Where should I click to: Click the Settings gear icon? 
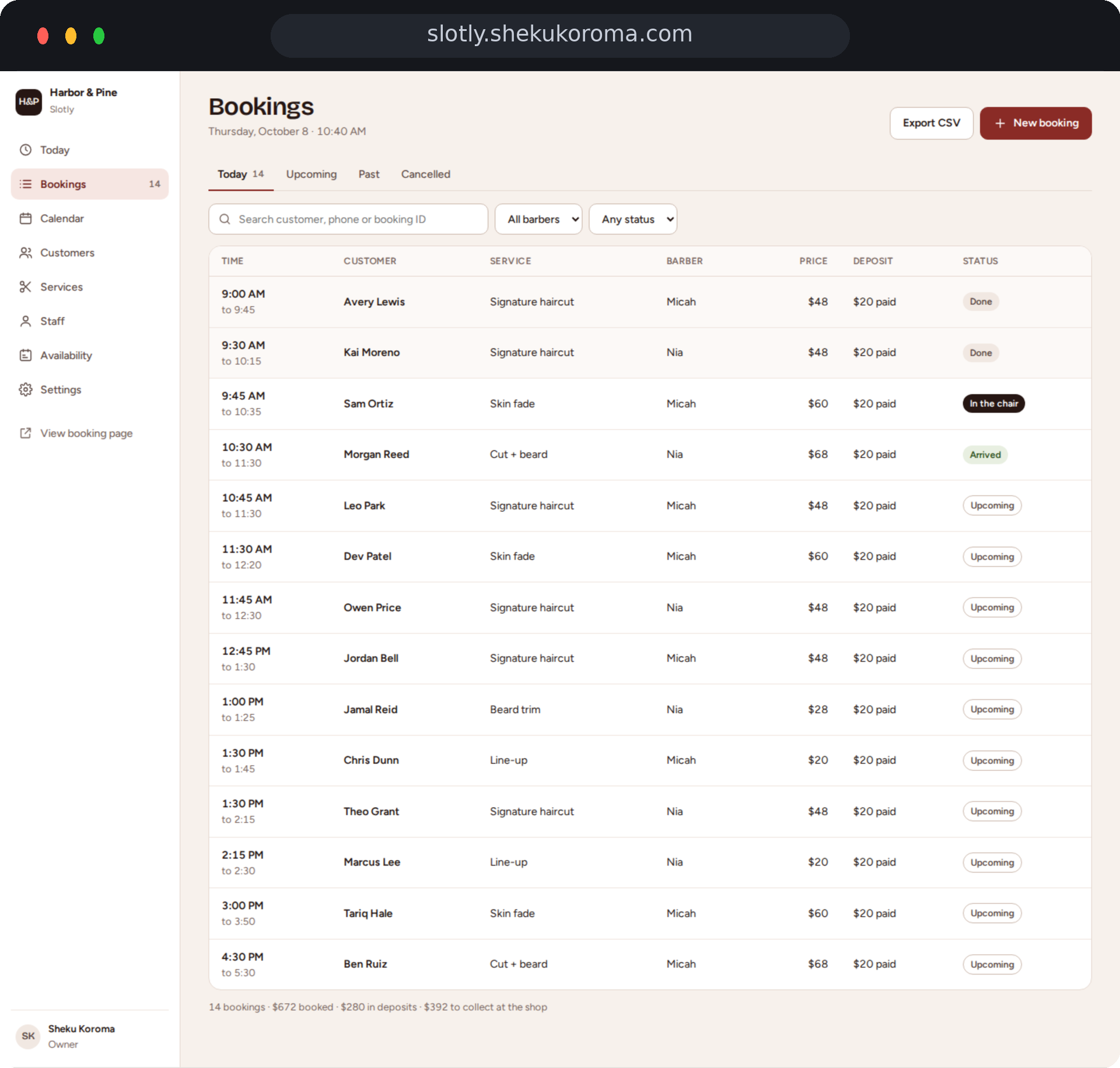pyautogui.click(x=26, y=389)
